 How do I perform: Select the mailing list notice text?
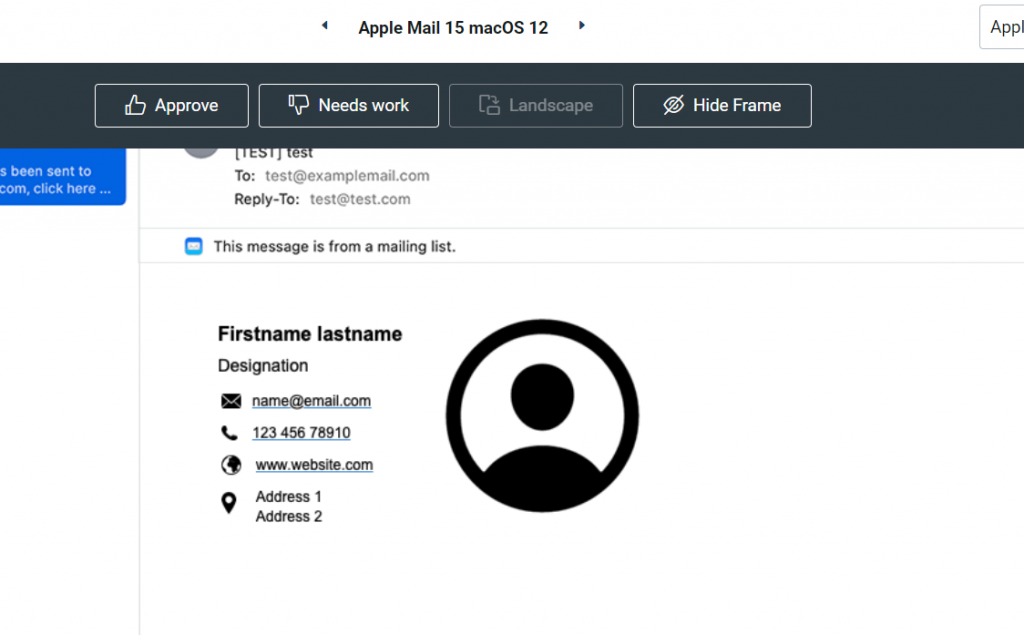[x=334, y=246]
